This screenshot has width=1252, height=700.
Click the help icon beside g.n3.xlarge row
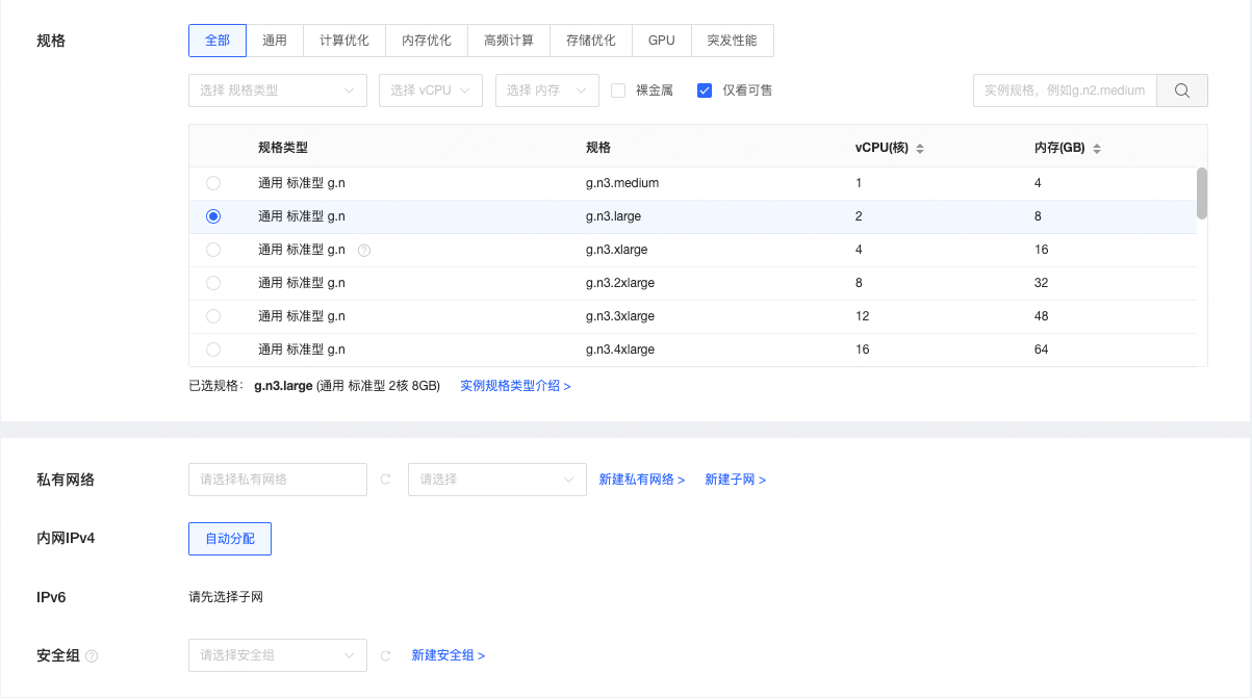coord(364,250)
